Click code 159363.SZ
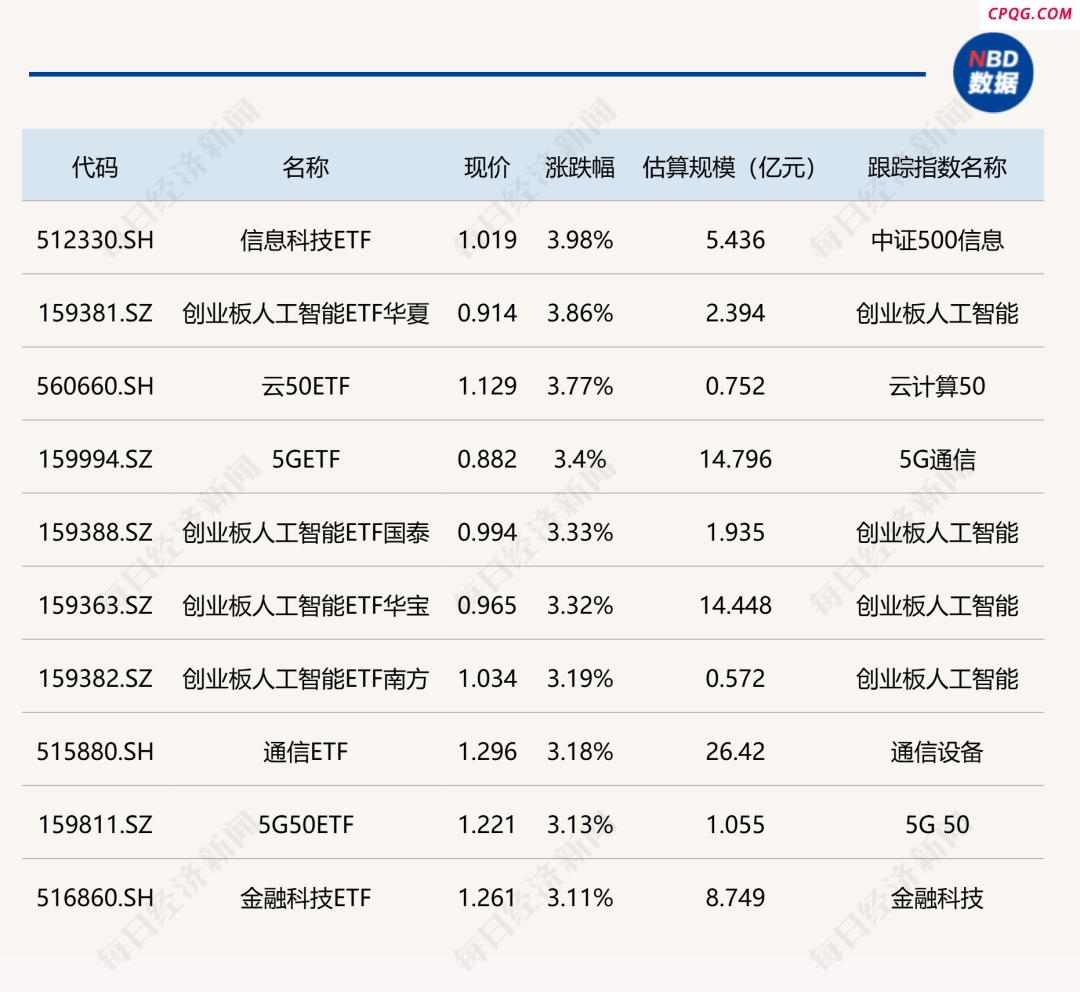Image resolution: width=1080 pixels, height=992 pixels. pyautogui.click(x=95, y=606)
